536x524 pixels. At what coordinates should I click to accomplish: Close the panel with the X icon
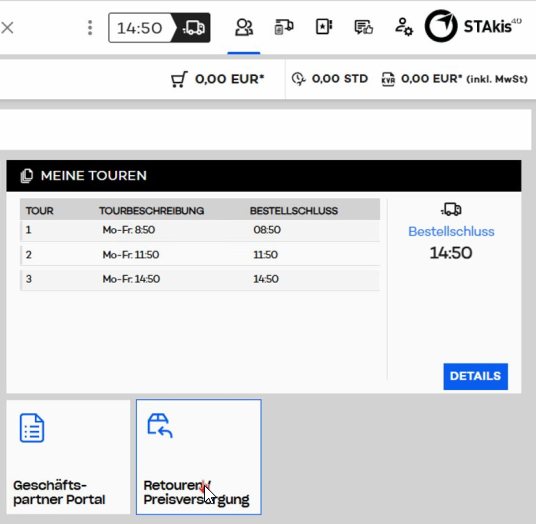tap(7, 28)
